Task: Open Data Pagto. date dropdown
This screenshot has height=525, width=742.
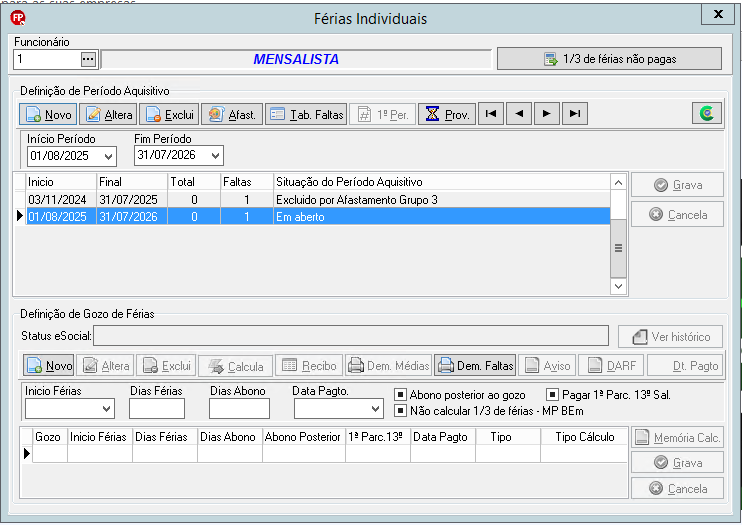Action: 376,409
